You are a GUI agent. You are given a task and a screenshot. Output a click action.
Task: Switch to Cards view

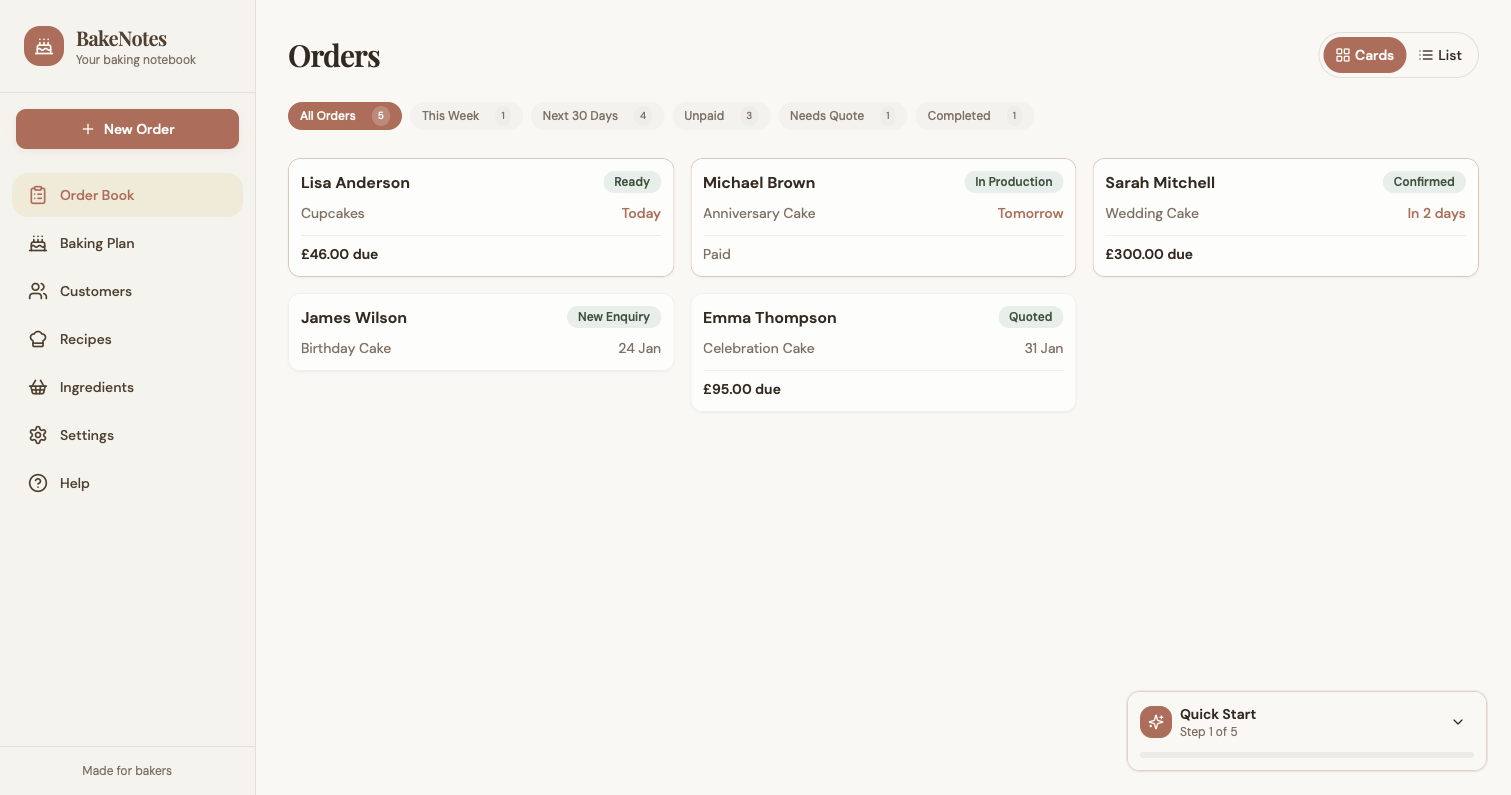point(1364,55)
